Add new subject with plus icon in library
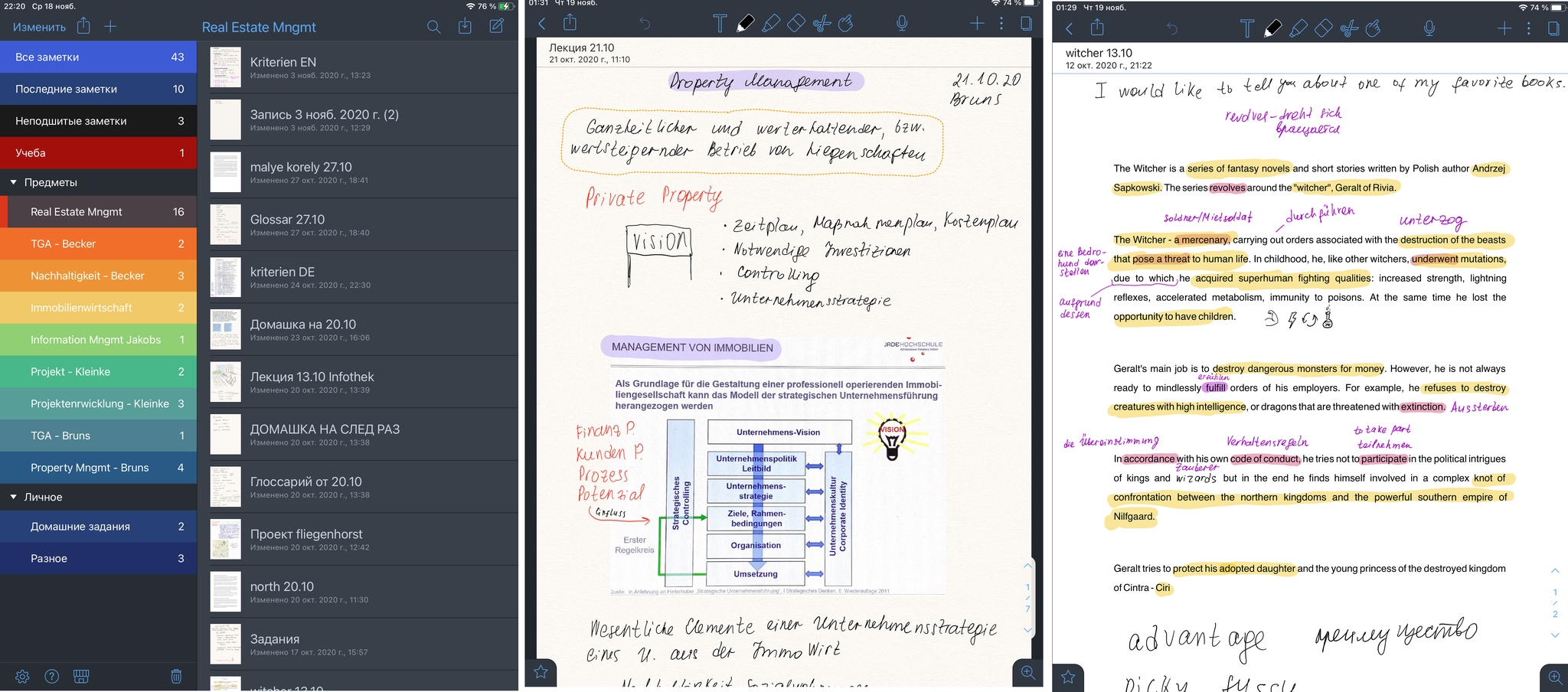The width and height of the screenshot is (1568, 692). [110, 27]
